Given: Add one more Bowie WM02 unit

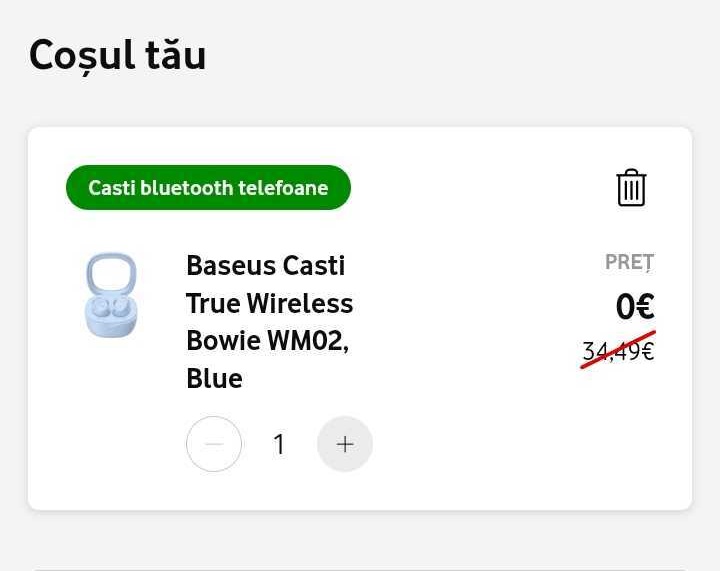Looking at the screenshot, I should click(345, 444).
